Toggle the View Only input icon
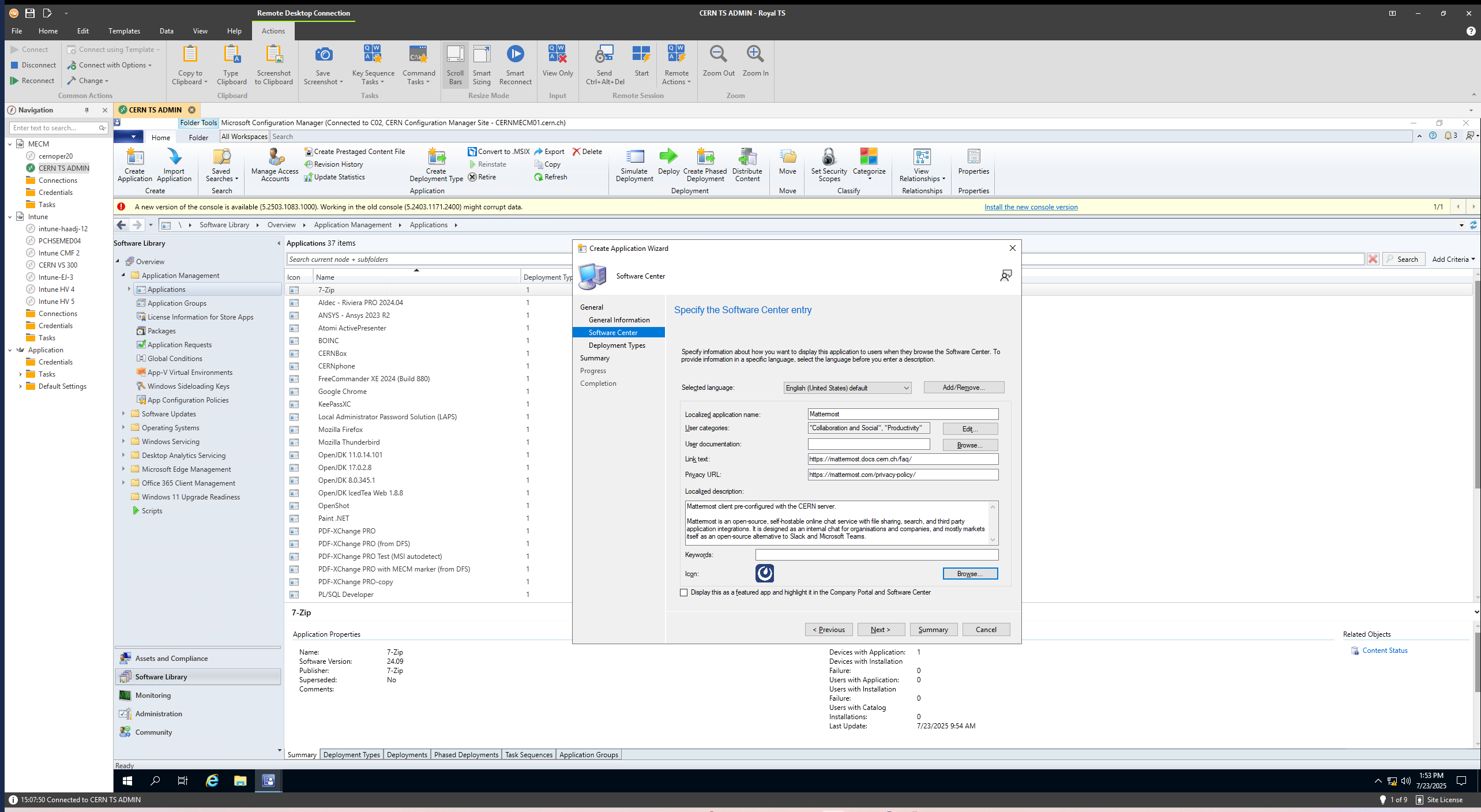 click(558, 61)
